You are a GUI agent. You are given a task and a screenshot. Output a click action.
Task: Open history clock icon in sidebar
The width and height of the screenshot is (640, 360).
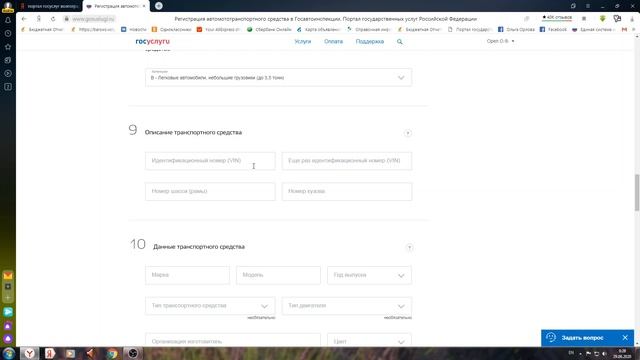coord(8,33)
